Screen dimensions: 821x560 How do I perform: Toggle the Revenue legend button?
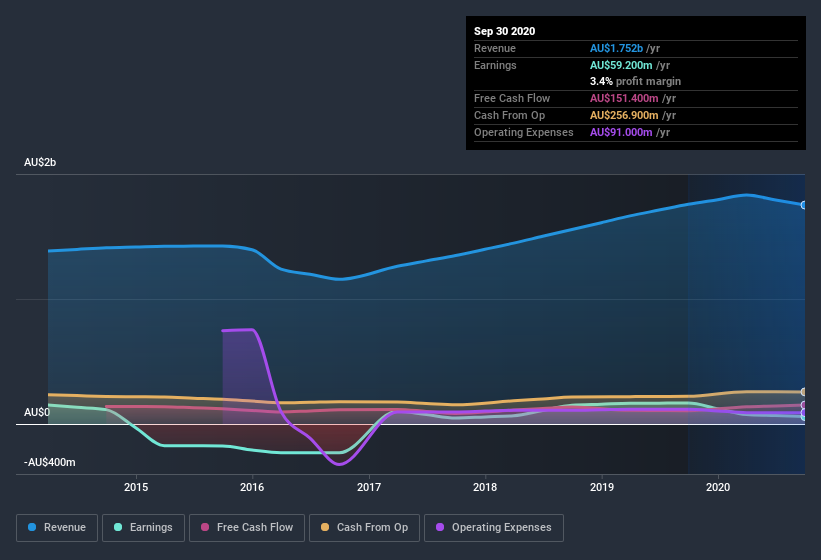tap(57, 528)
